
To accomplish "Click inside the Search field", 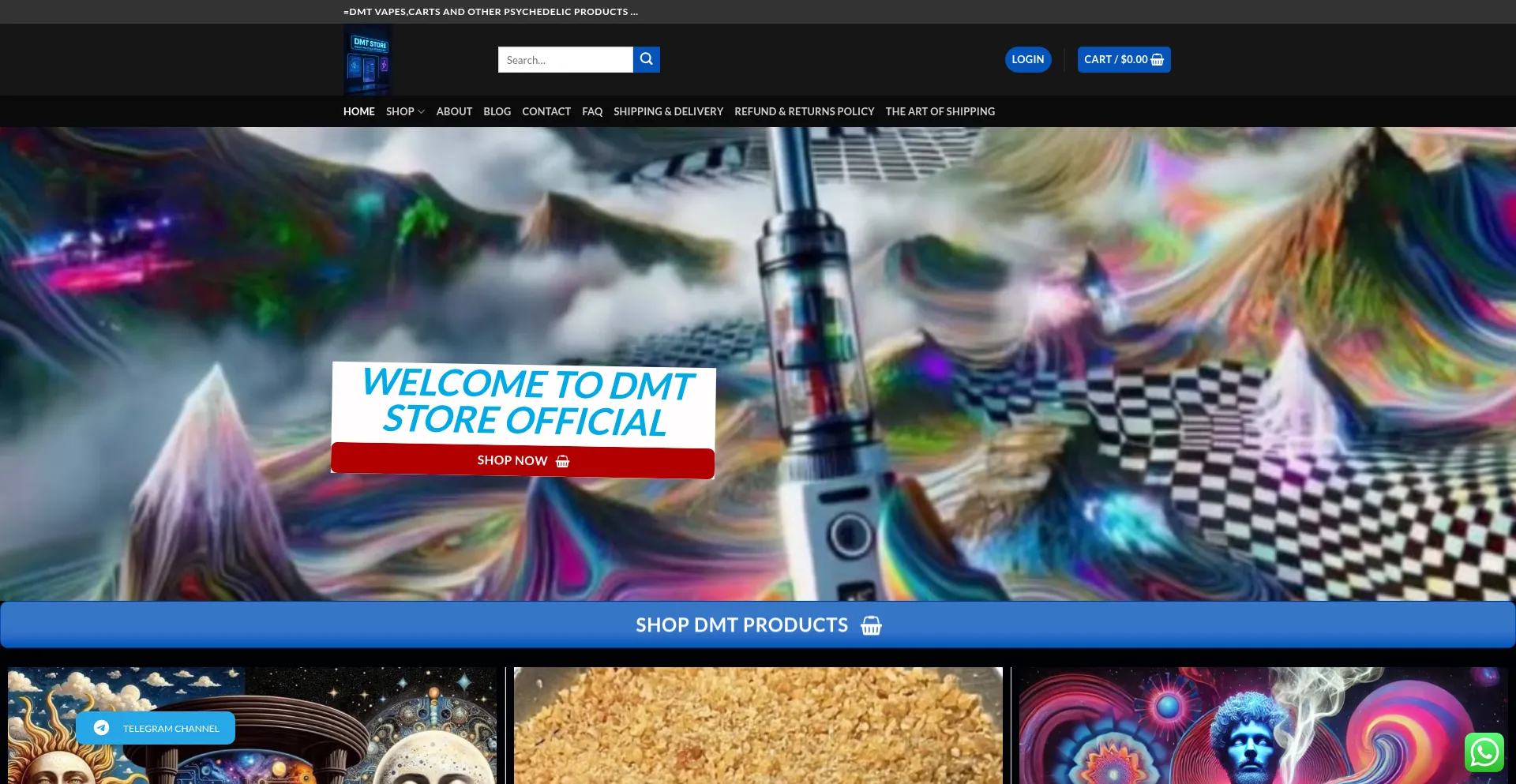I will 565,59.
